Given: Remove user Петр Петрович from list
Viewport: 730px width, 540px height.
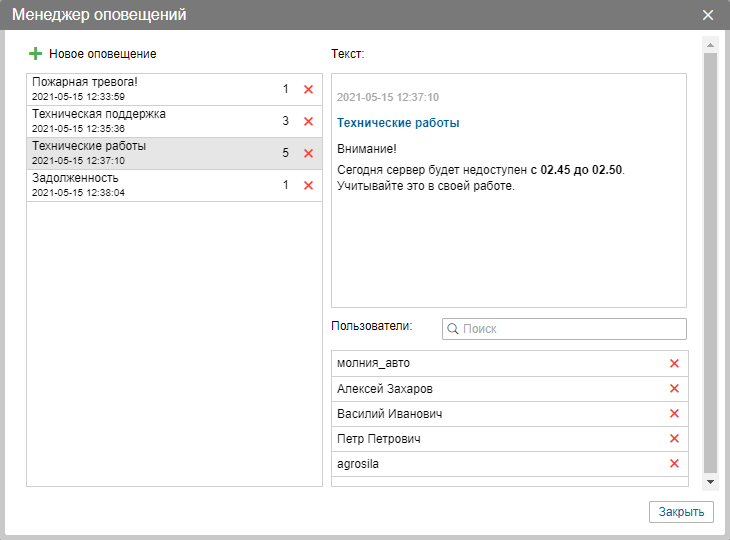Looking at the screenshot, I should pyautogui.click(x=674, y=438).
